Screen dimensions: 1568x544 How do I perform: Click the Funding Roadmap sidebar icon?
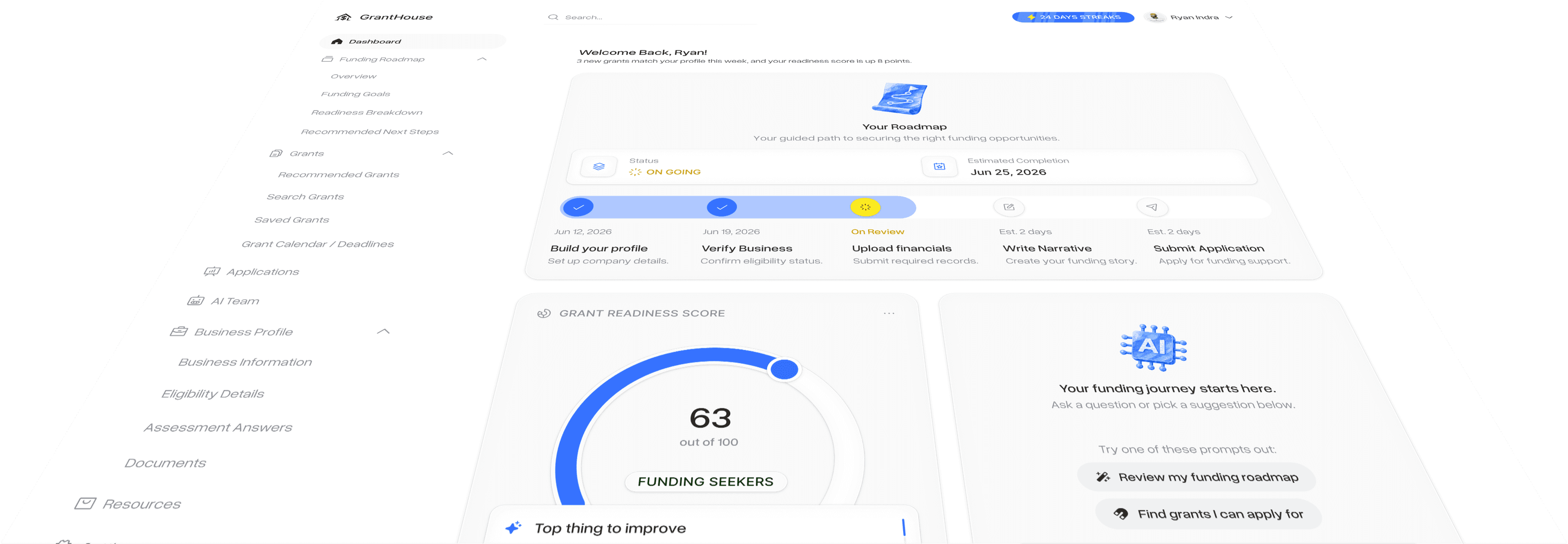click(328, 59)
